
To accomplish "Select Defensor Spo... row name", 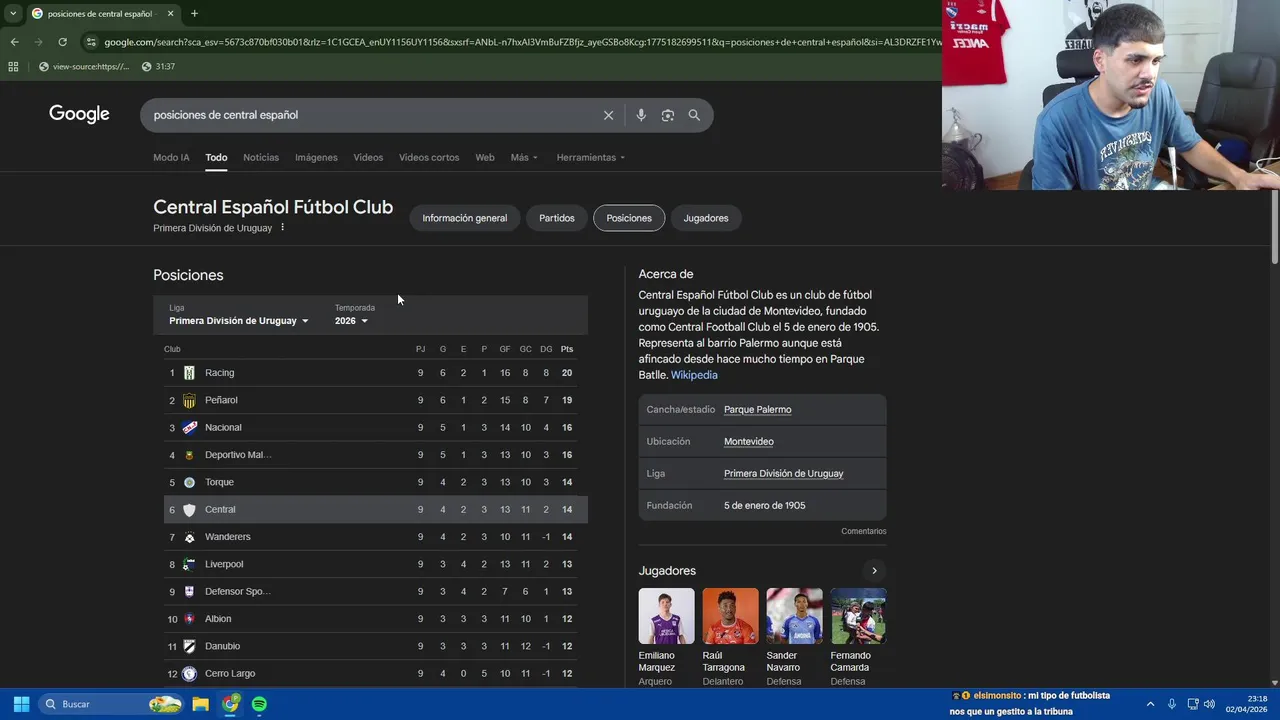I will [238, 591].
